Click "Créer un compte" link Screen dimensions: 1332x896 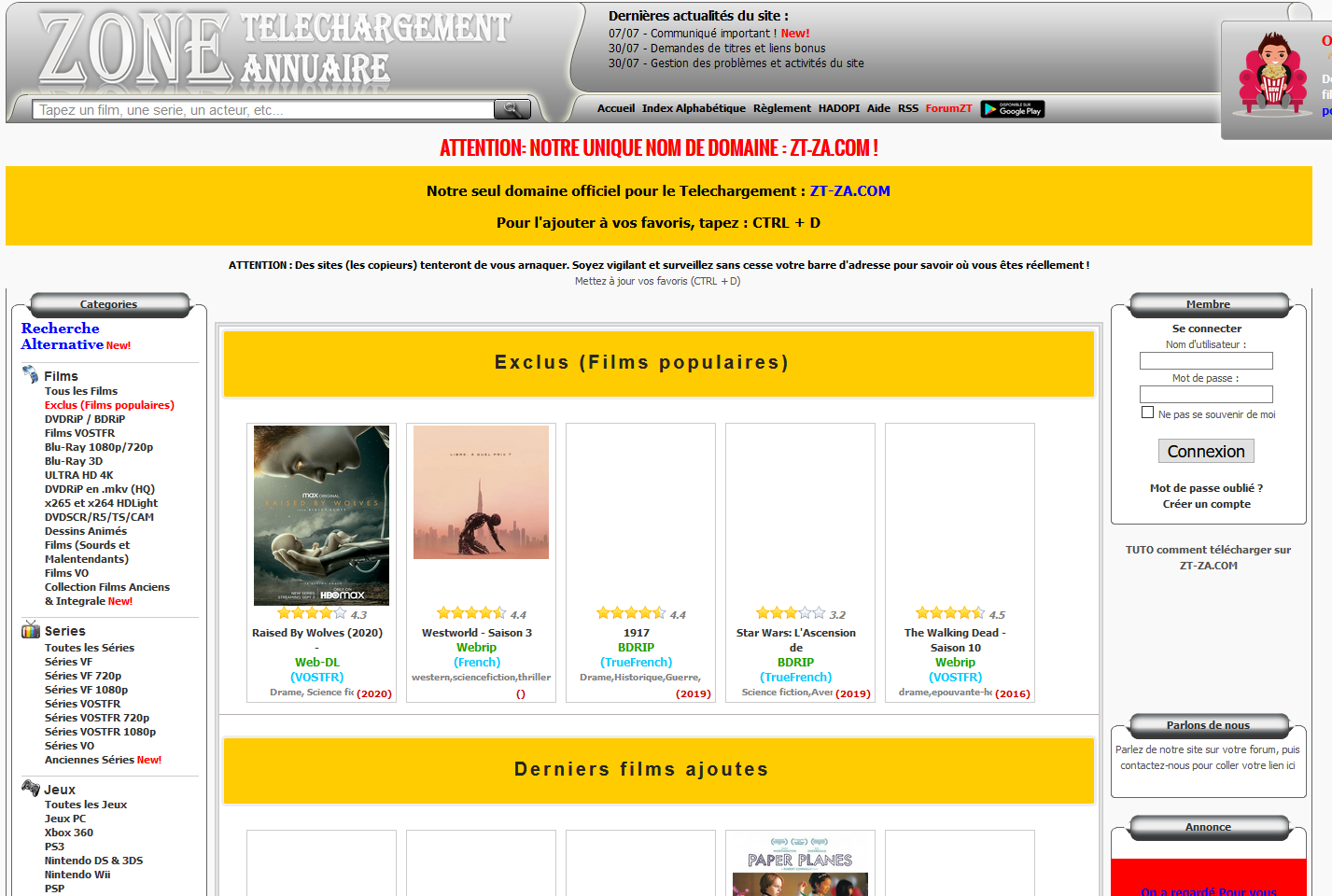tap(1206, 504)
